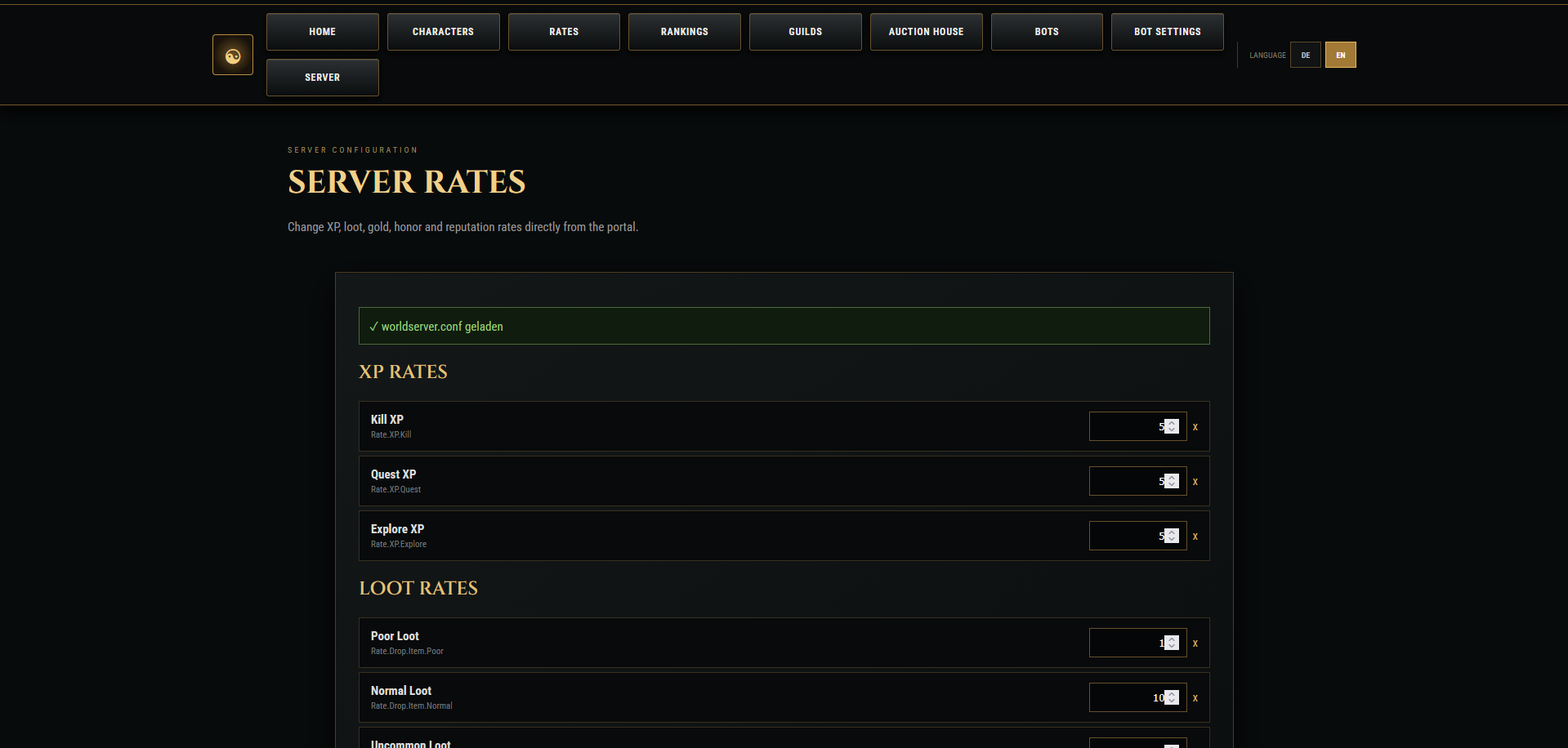Adjust the Poor Loot spinner arrows
The image size is (1568, 748).
tap(1172, 643)
